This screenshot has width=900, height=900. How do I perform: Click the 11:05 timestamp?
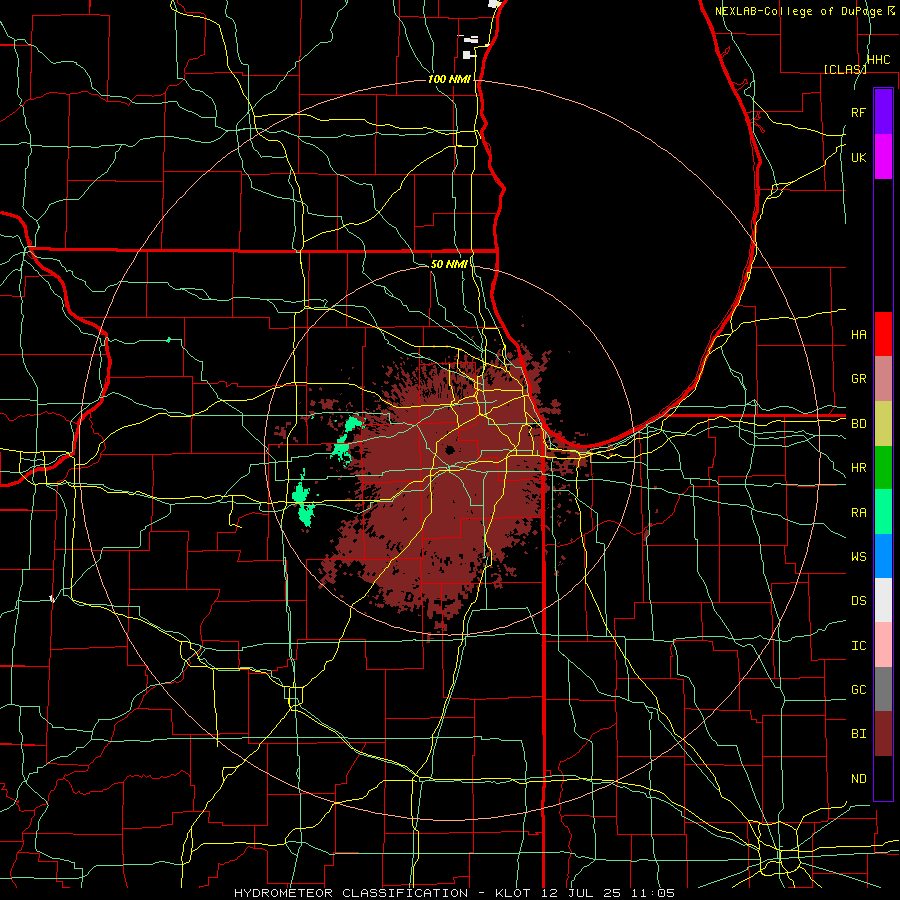click(x=653, y=893)
